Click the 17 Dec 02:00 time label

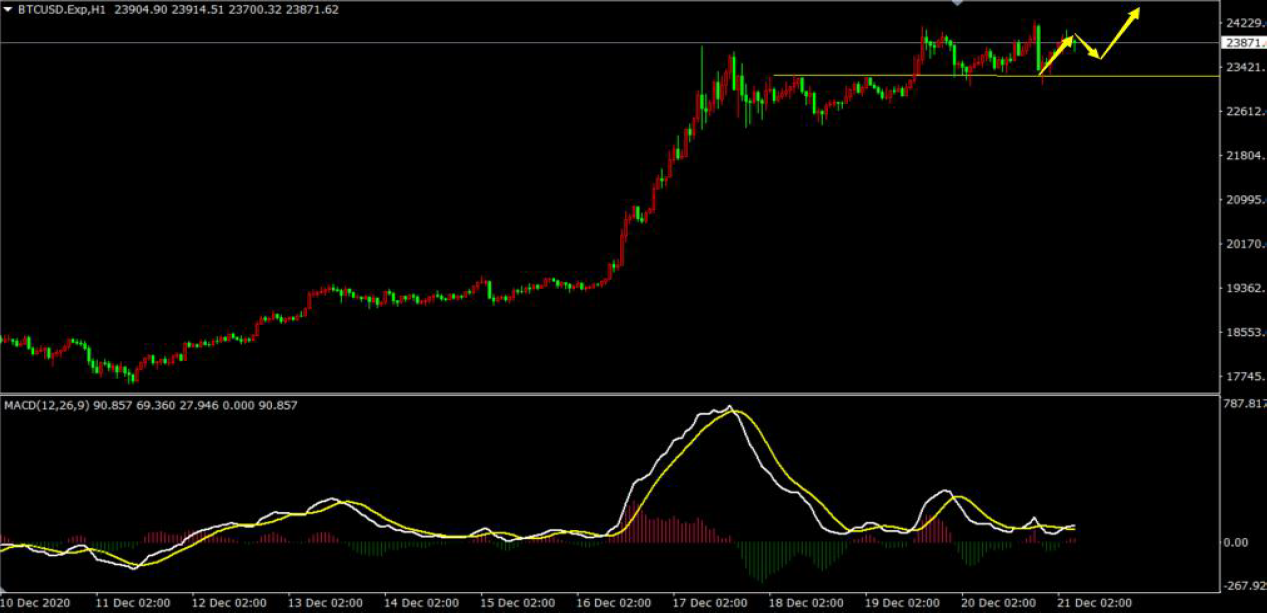click(x=709, y=603)
